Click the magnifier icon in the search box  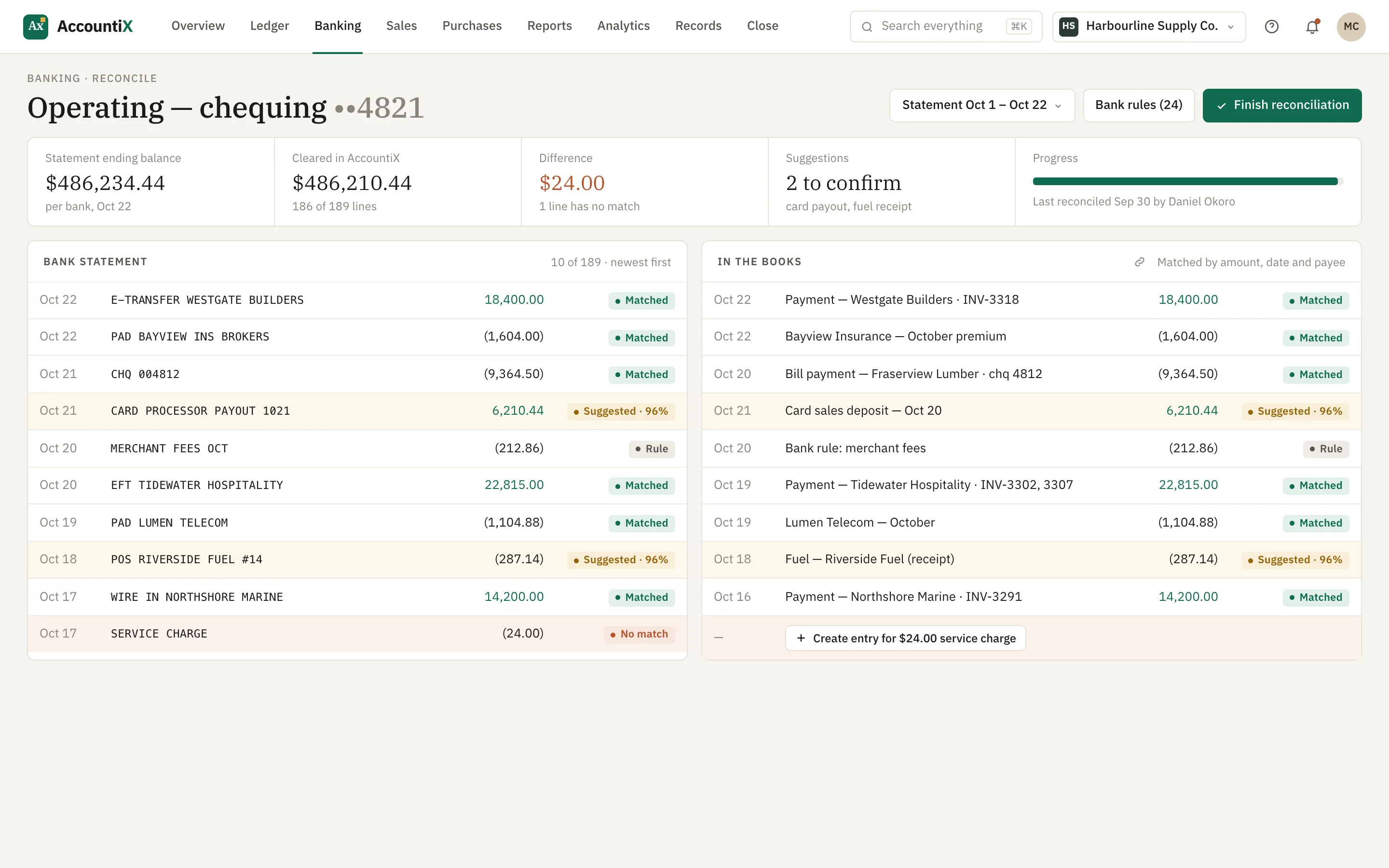[x=867, y=27]
